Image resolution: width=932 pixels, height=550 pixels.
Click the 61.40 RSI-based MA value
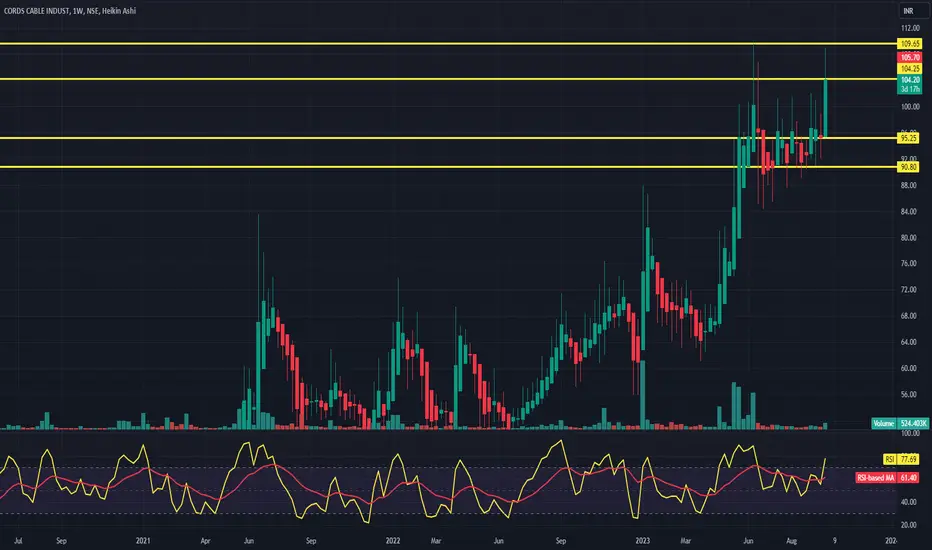909,477
